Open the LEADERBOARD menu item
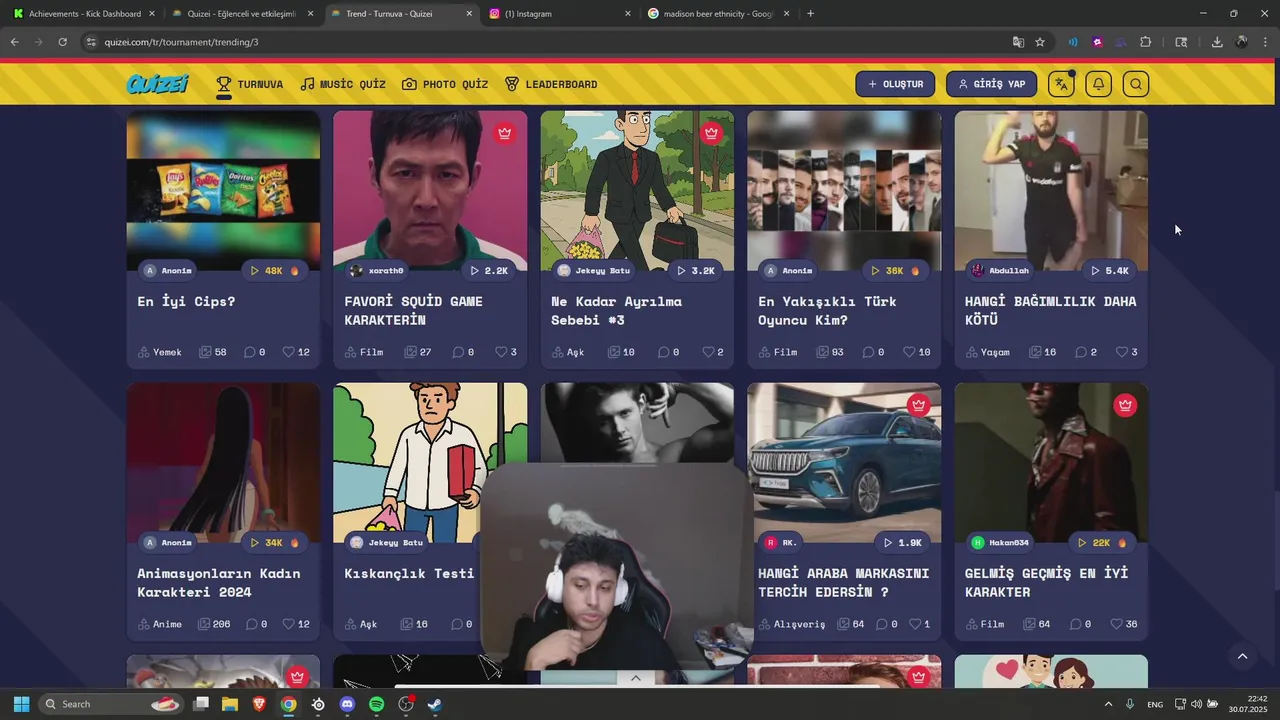Viewport: 1280px width, 720px height. [x=551, y=84]
